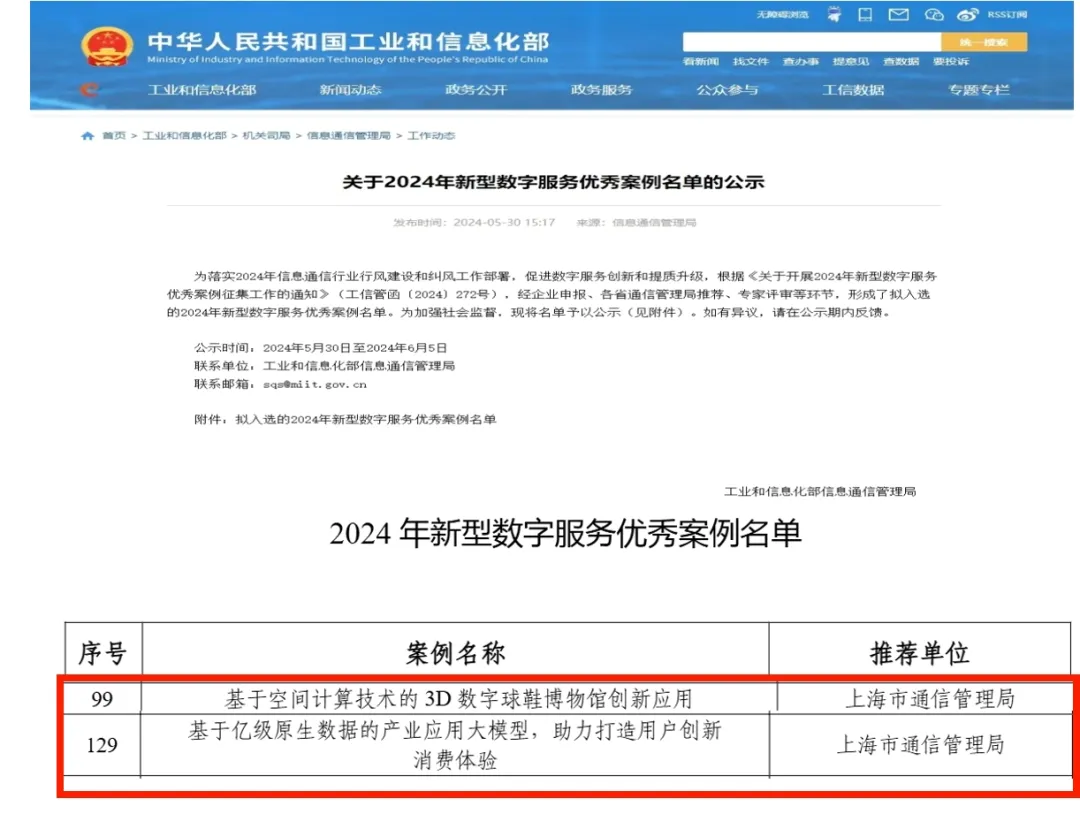Click the publish time 2024-05-30 15:17

click(x=504, y=222)
